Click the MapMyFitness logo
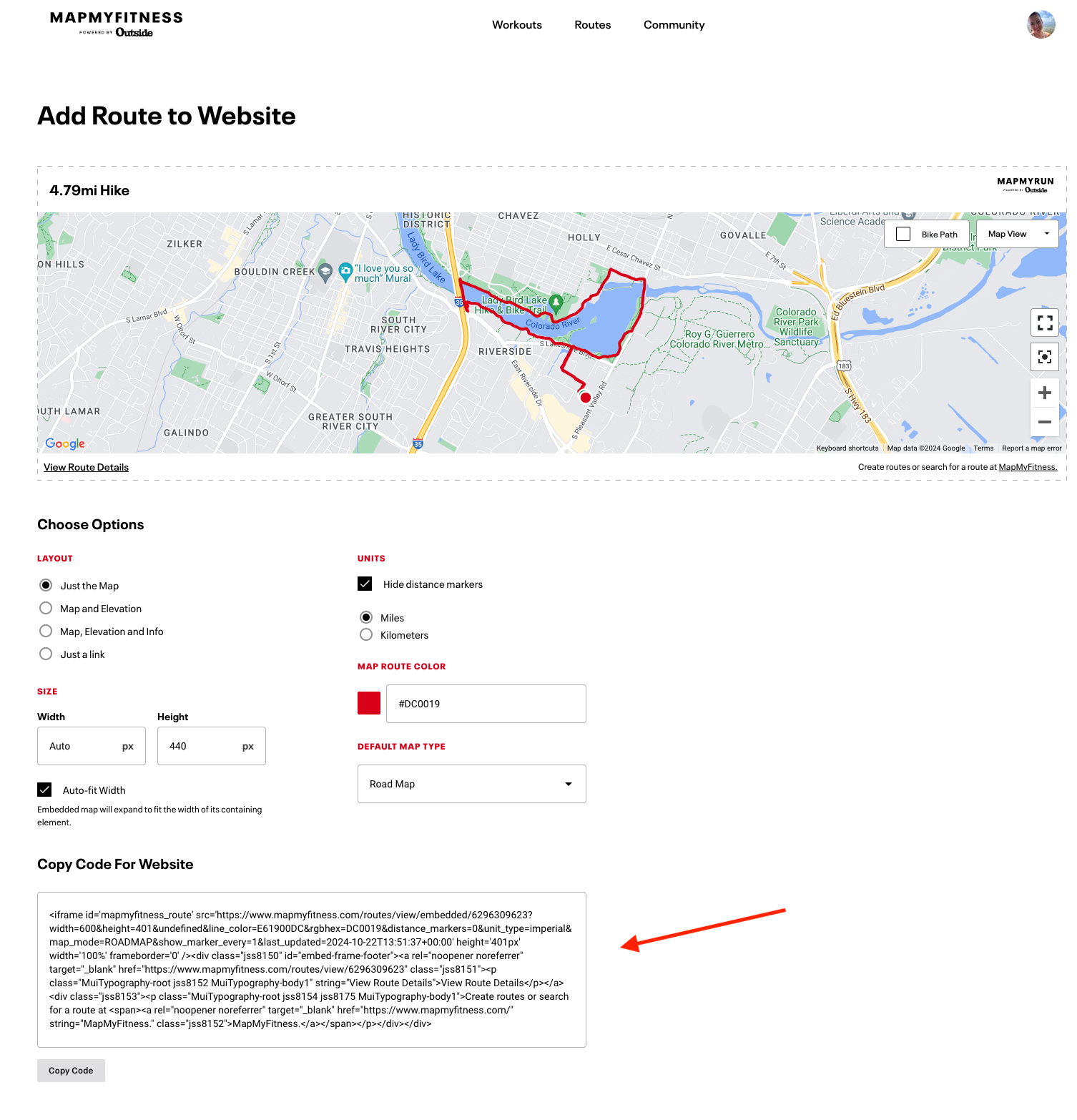1077x1120 pixels. click(117, 24)
